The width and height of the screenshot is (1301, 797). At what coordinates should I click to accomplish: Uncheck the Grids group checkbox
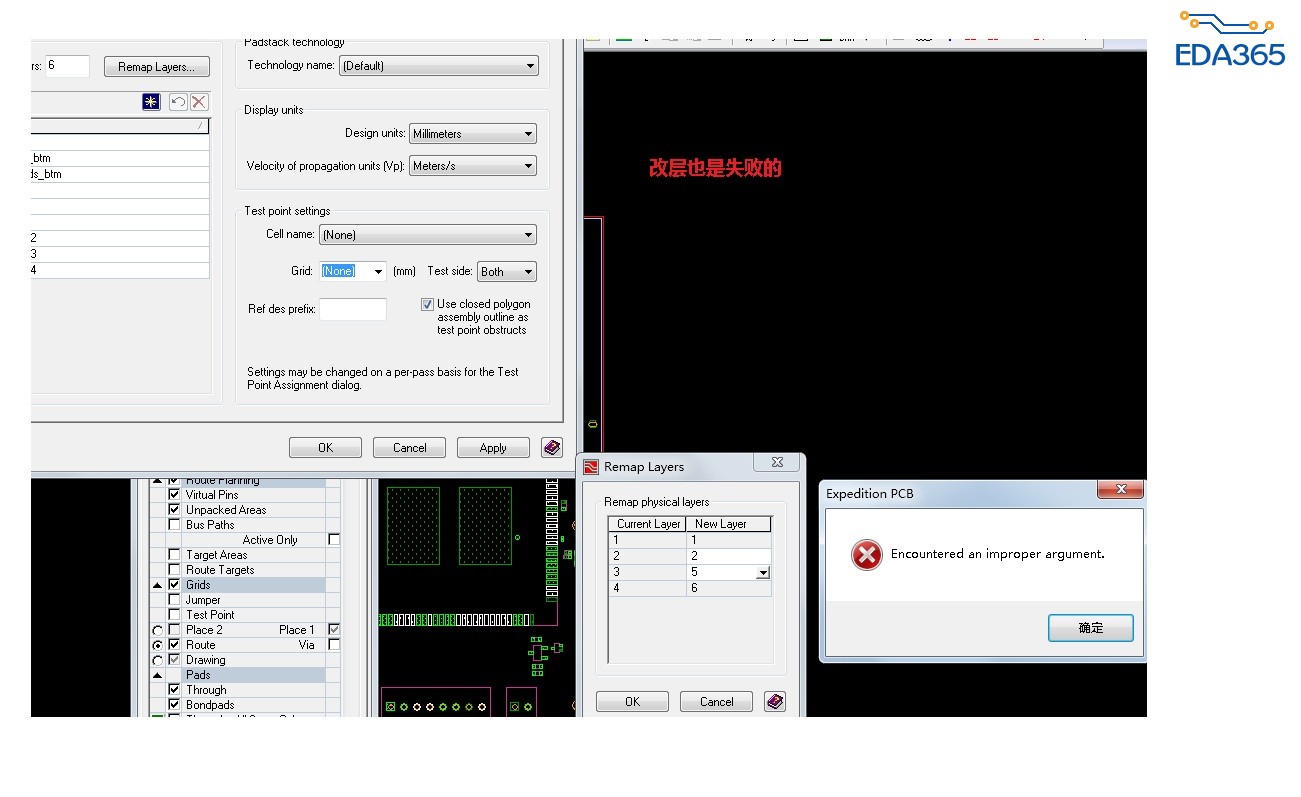[175, 585]
